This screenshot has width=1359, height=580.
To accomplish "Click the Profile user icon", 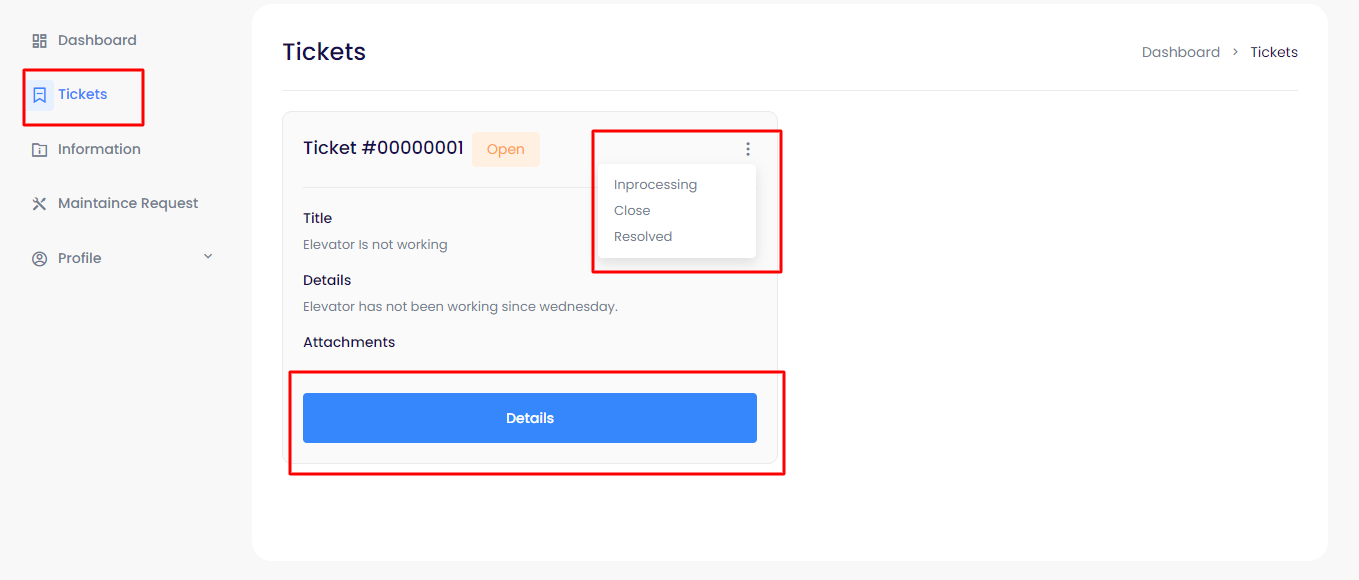I will pos(40,259).
